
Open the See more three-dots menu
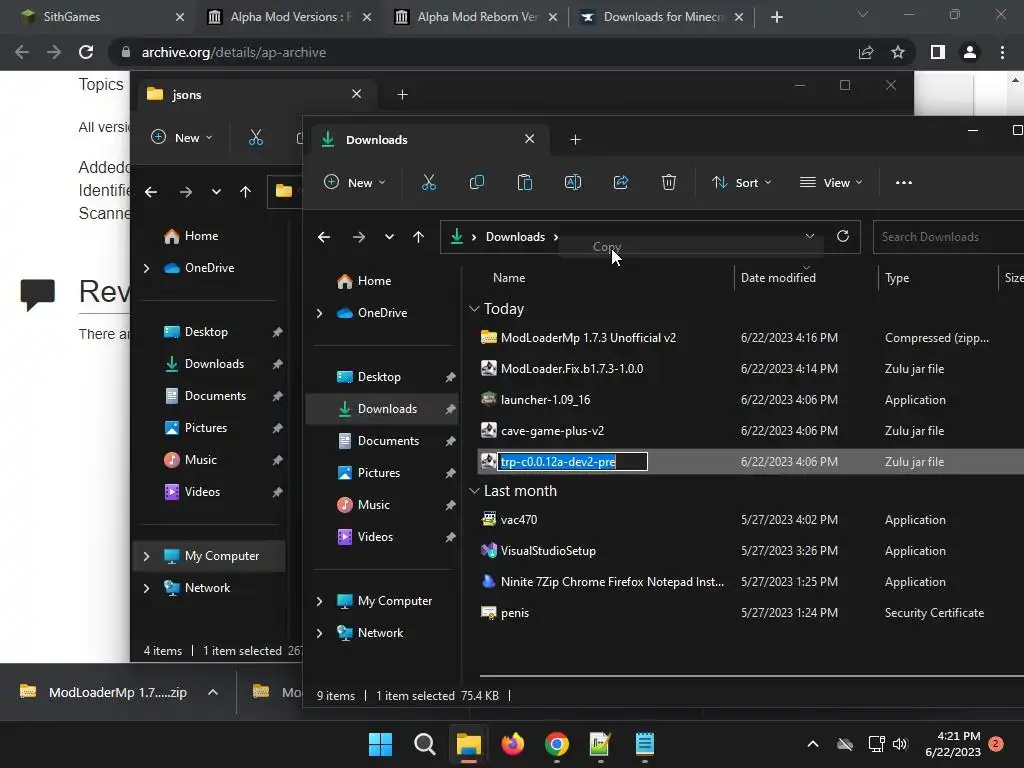click(x=904, y=183)
